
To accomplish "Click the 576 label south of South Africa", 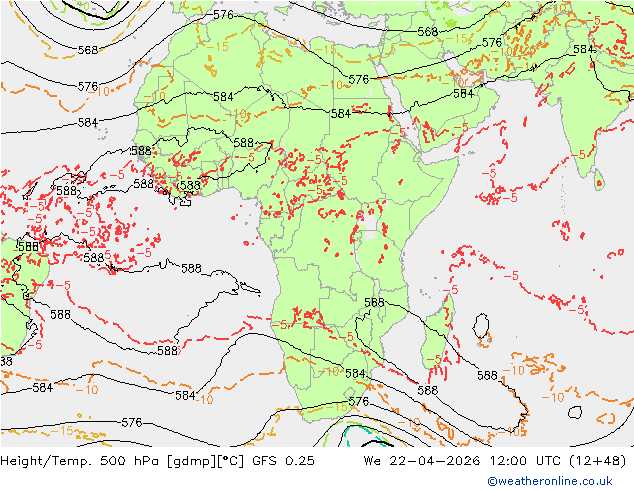I will coord(359,401).
